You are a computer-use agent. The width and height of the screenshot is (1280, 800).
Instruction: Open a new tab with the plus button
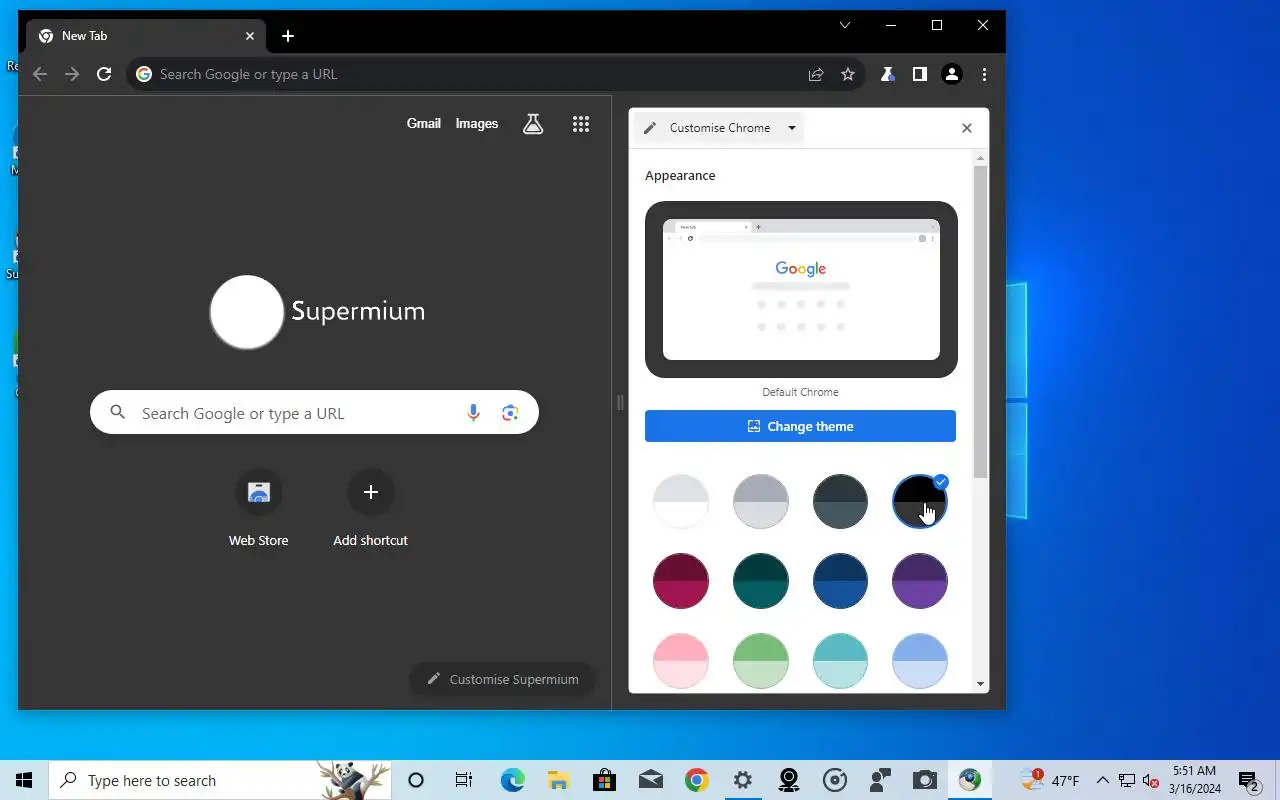(x=288, y=36)
